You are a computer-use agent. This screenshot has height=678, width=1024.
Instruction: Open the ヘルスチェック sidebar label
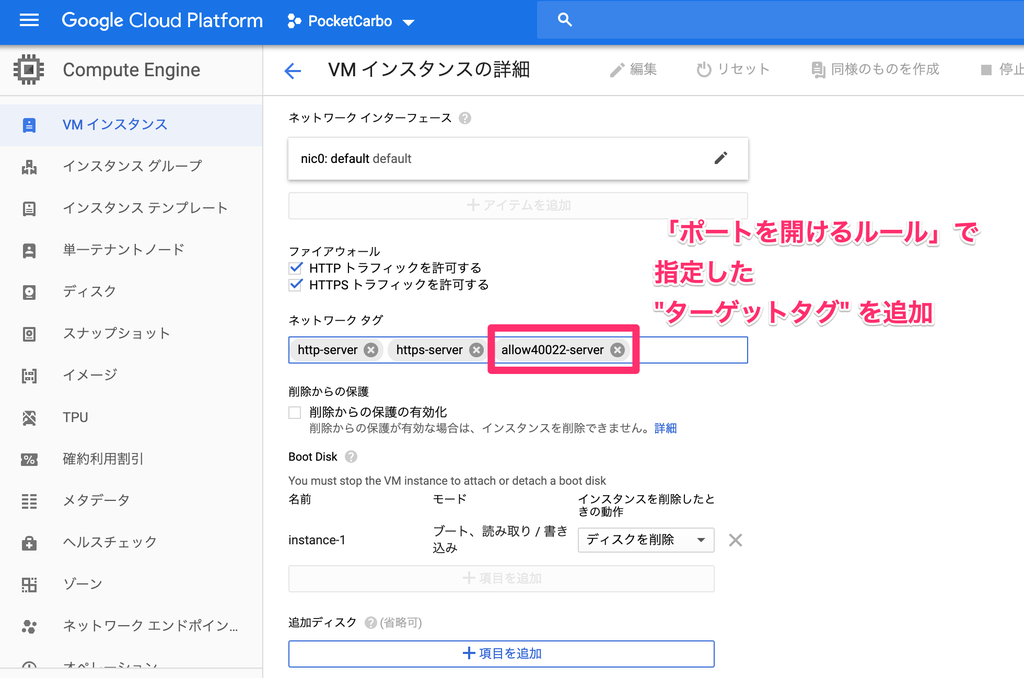110,542
